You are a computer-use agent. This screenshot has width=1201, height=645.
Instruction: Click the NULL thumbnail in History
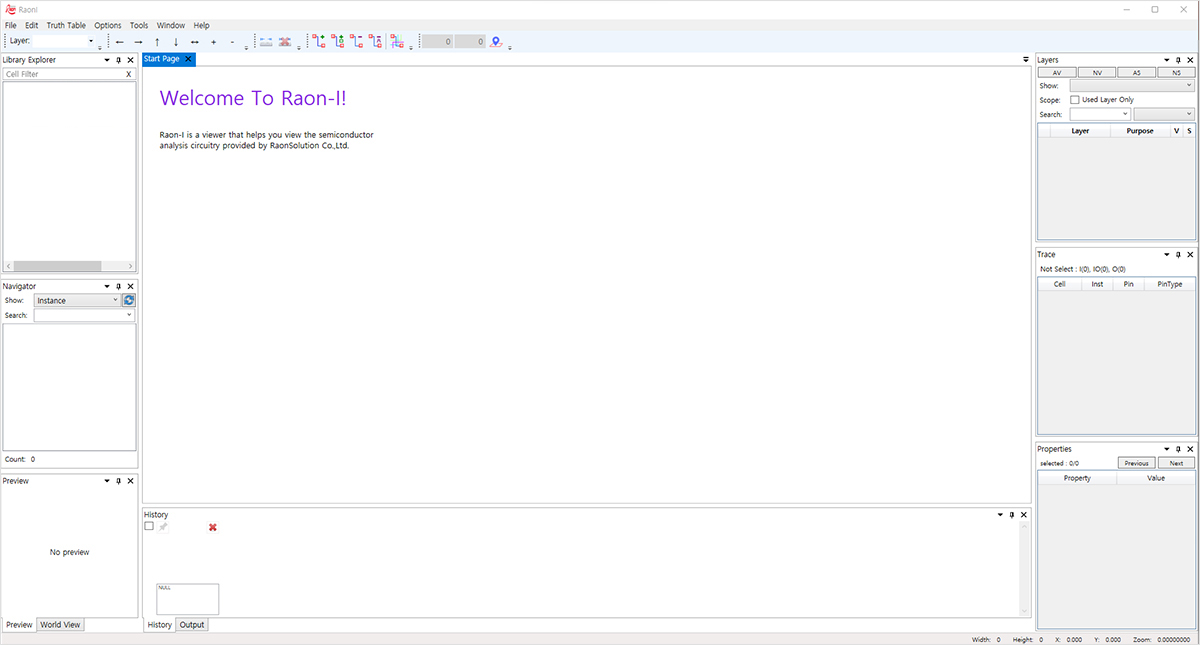188,599
